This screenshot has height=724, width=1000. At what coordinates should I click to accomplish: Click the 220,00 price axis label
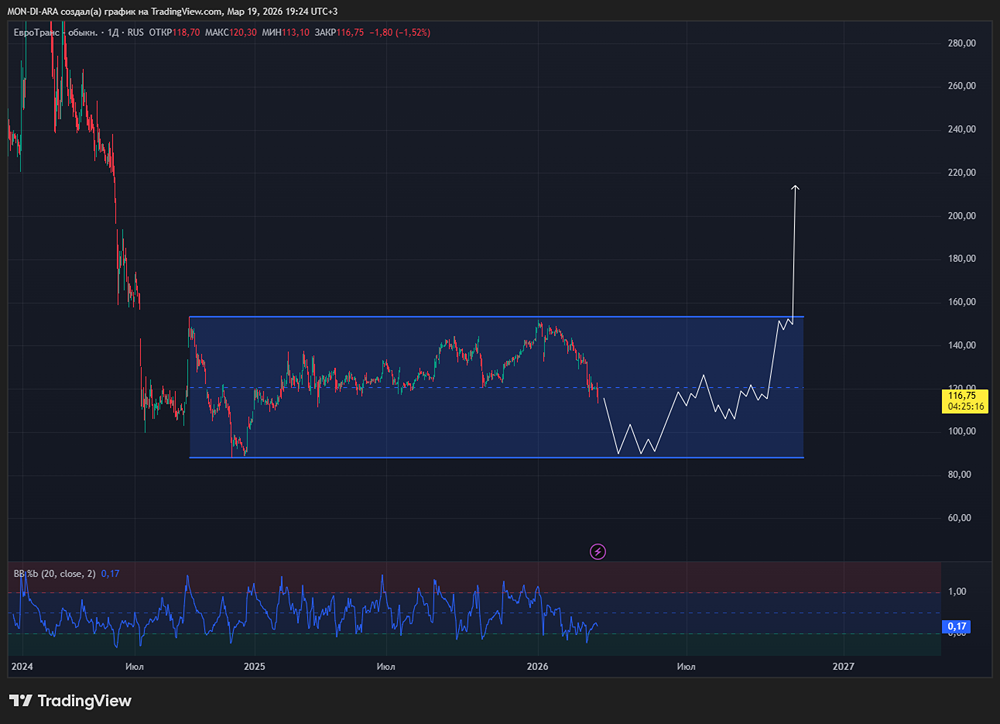click(962, 172)
